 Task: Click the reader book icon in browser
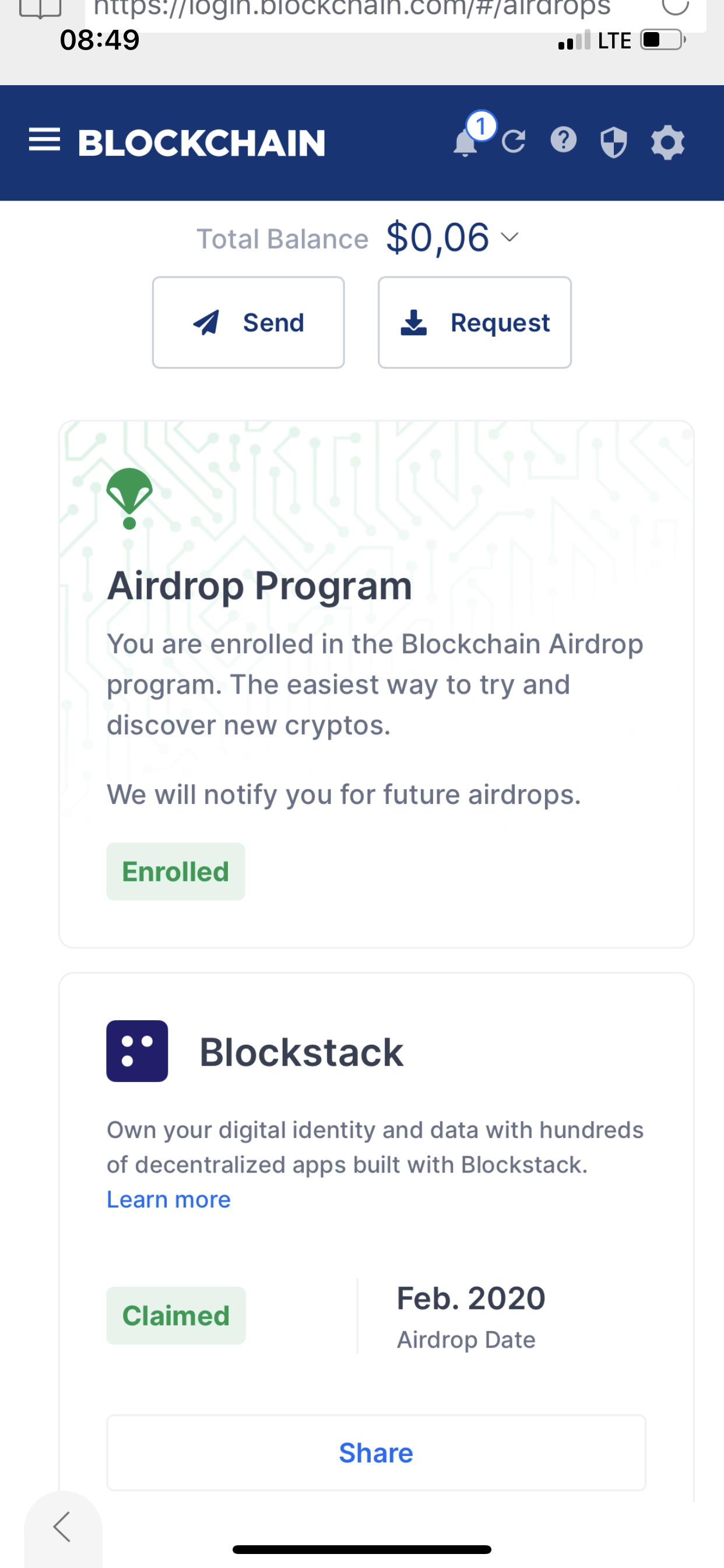(40, 9)
